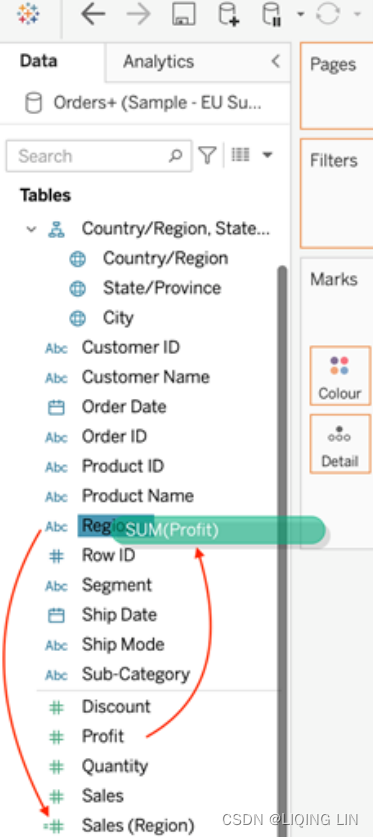
Task: Click the Tables section heading
Action: coord(45,195)
